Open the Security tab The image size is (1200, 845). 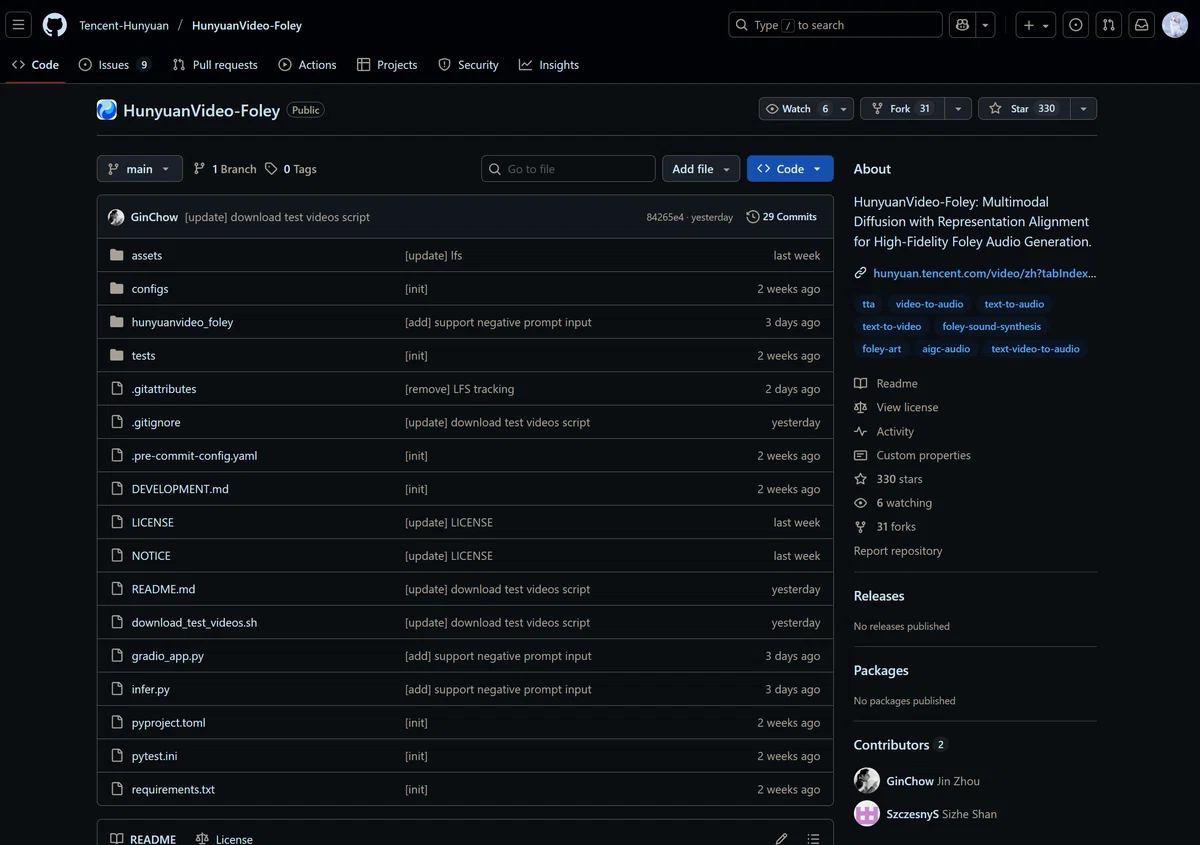[x=468, y=65]
